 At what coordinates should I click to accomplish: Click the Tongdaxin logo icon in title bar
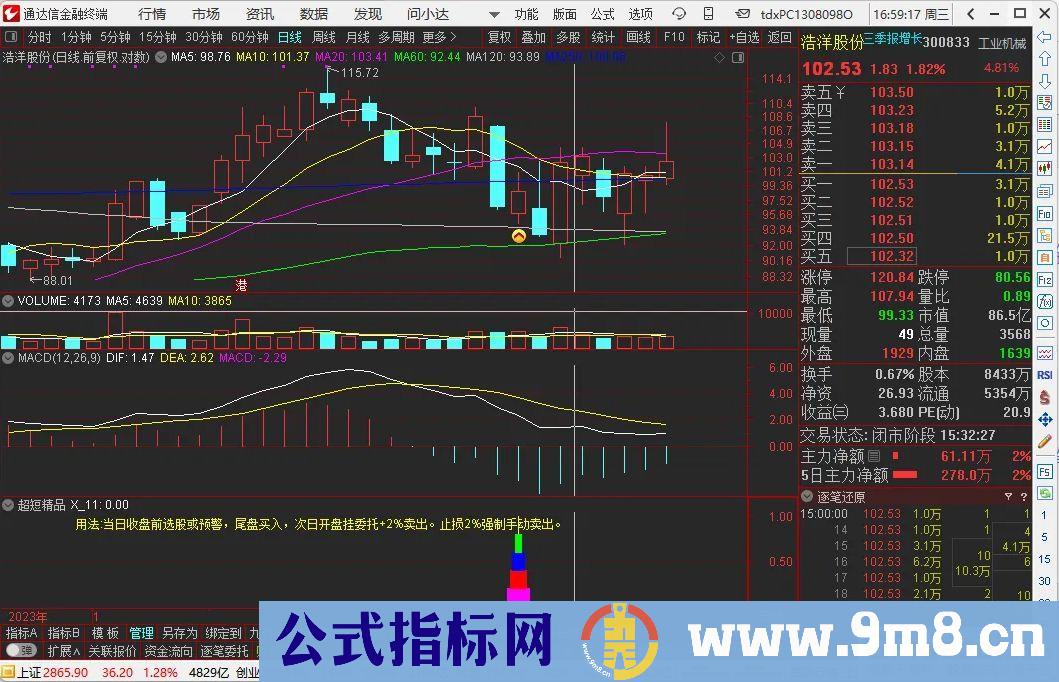[x=11, y=14]
